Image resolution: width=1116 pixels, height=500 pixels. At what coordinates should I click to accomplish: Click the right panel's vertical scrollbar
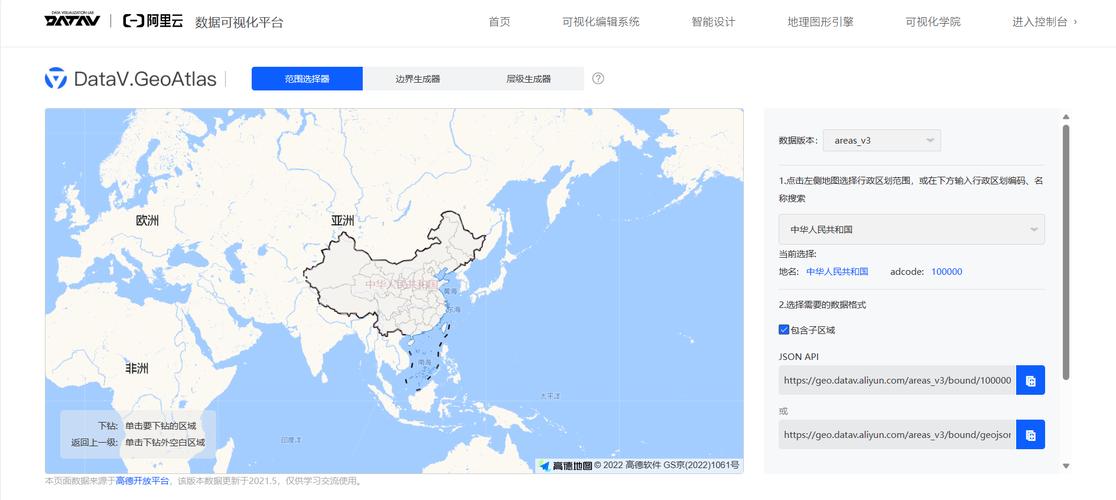(1065, 252)
